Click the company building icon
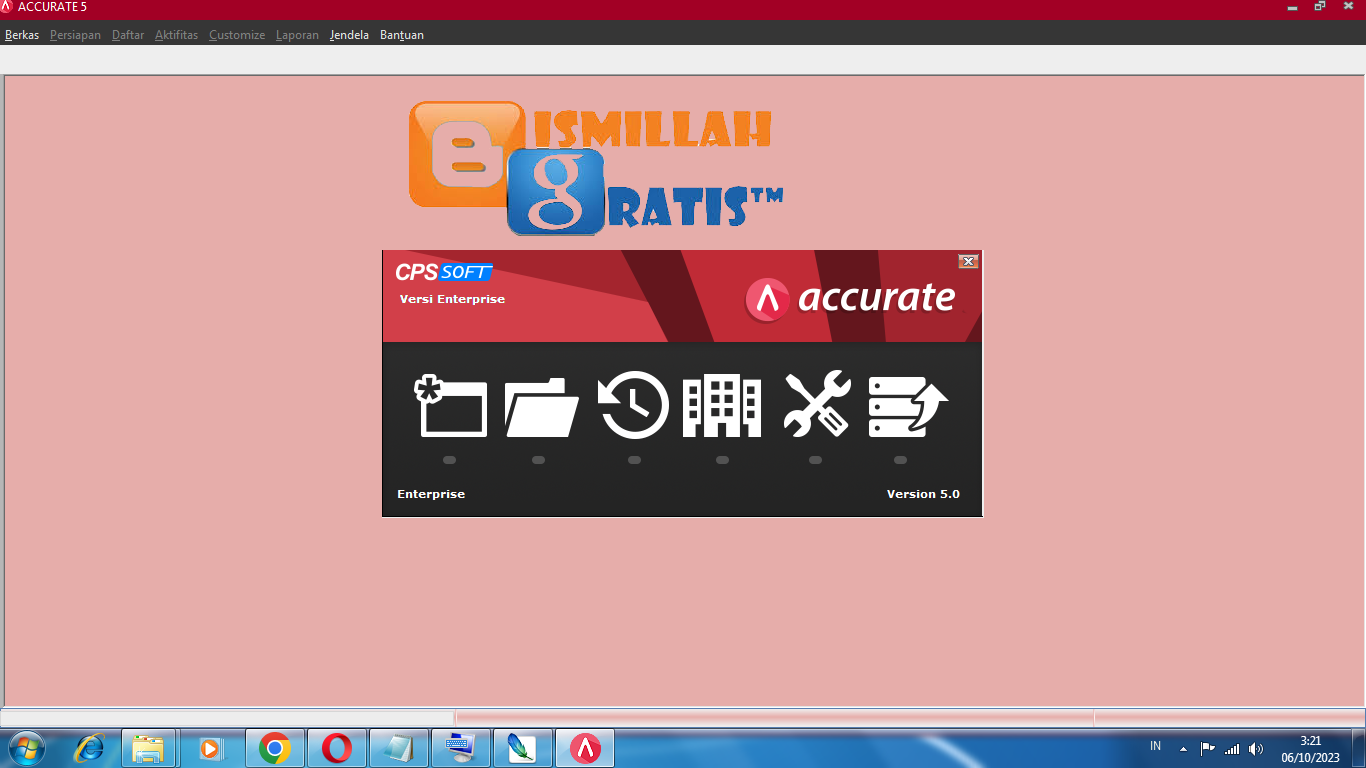This screenshot has height=768, width=1366. 722,406
